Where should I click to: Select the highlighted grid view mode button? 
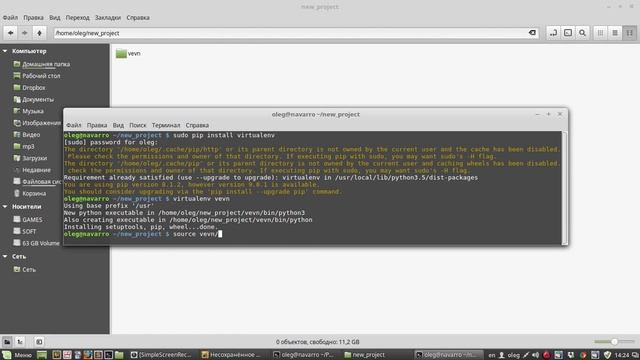[630, 33]
